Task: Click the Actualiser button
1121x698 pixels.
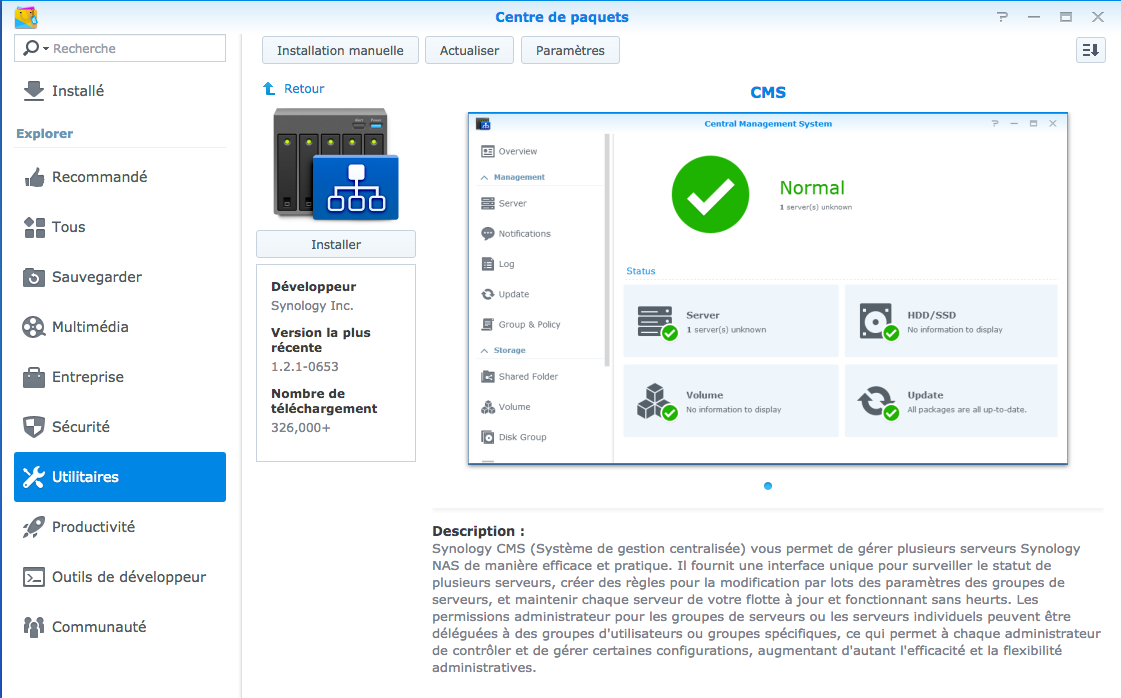Action: [x=470, y=50]
